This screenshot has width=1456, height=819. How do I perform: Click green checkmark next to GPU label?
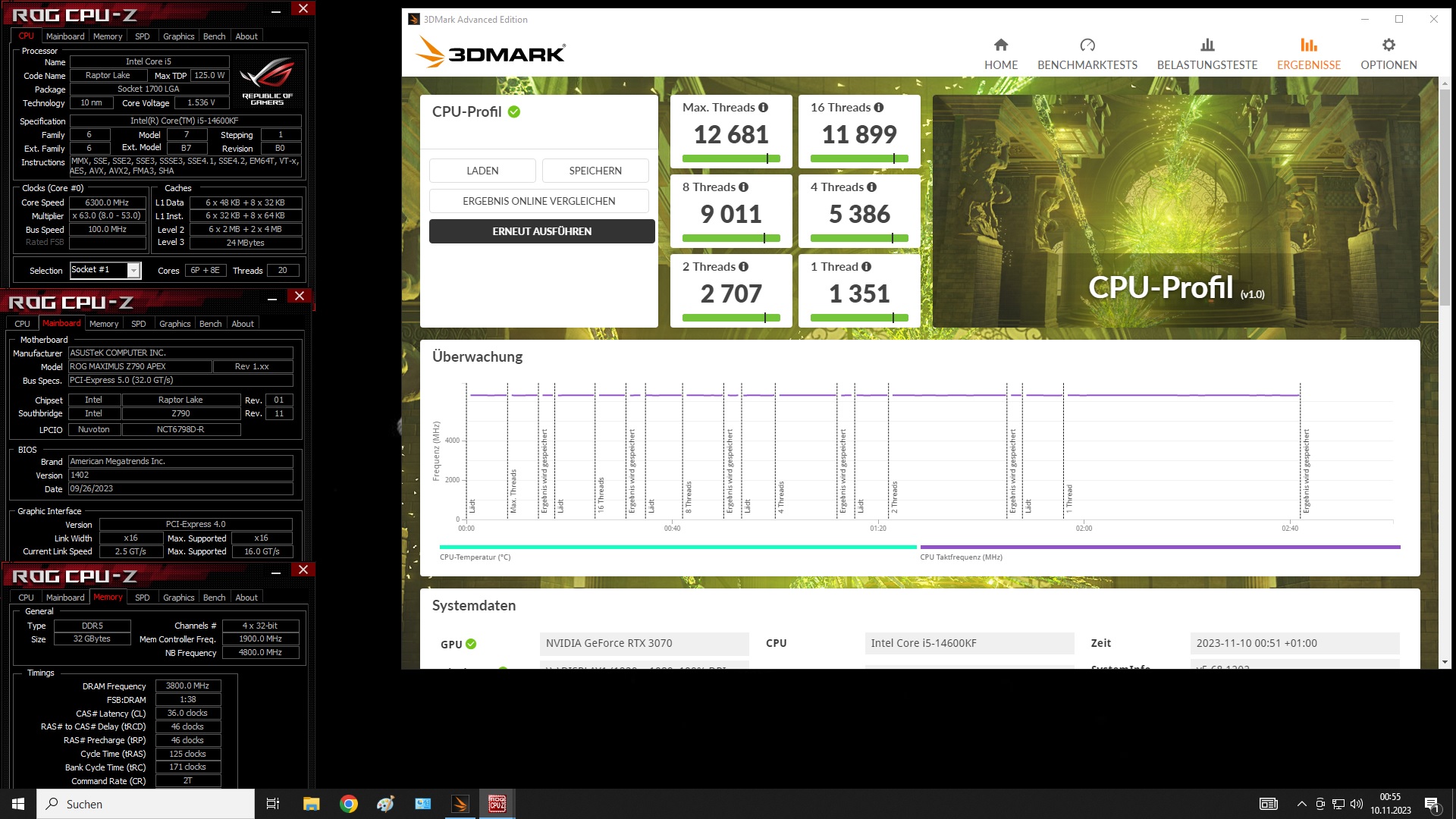[471, 644]
